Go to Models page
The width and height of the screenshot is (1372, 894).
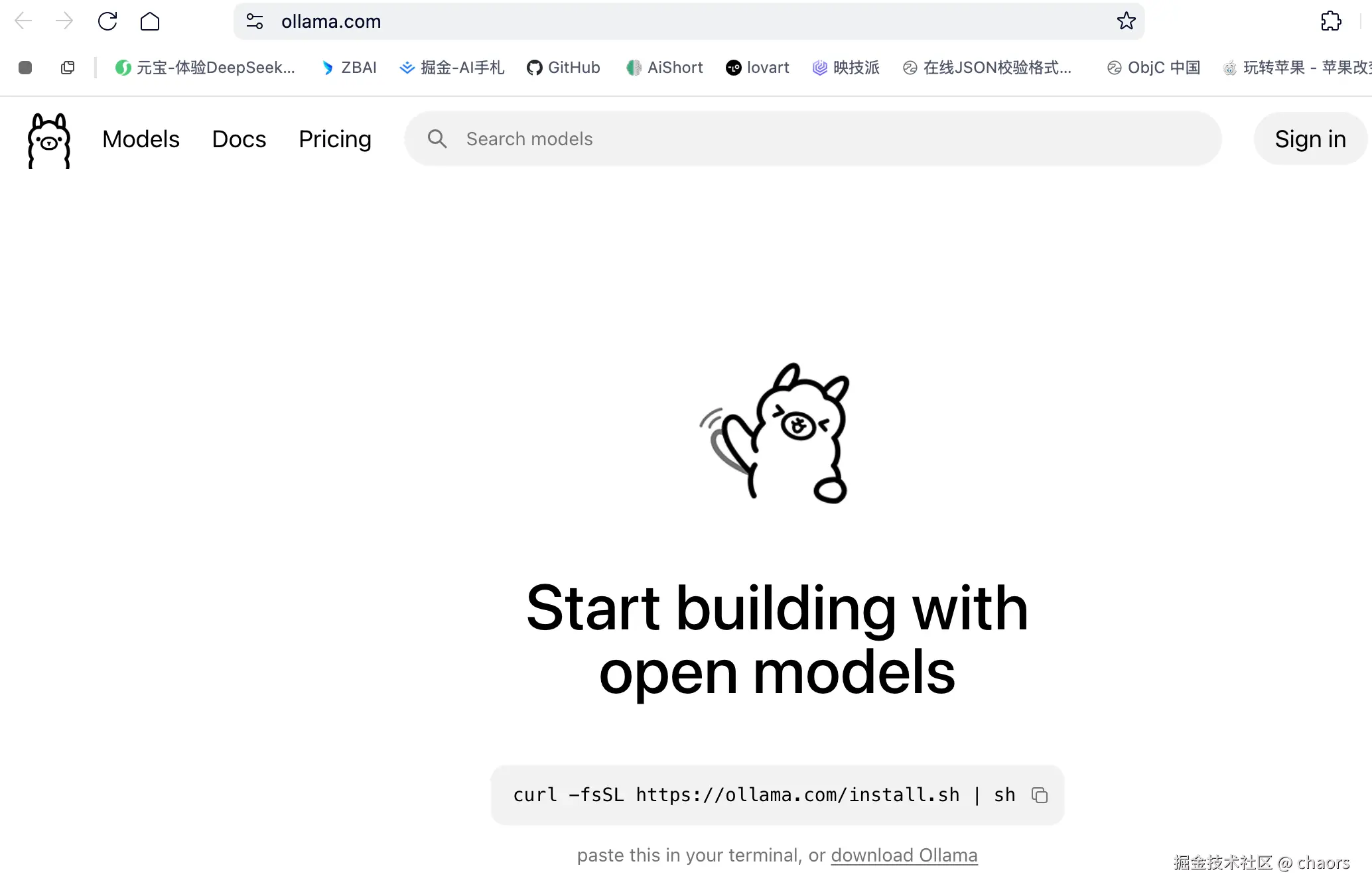[141, 139]
